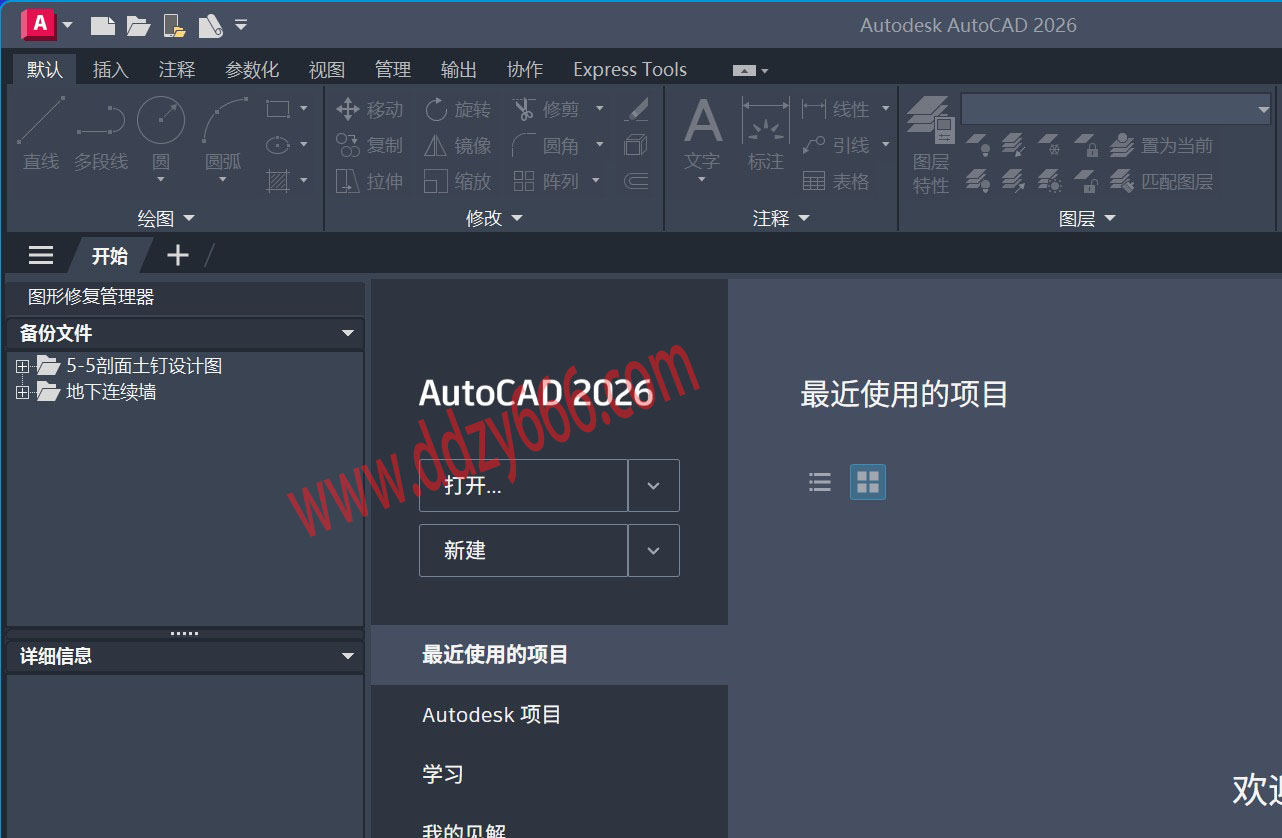
Task: Collapse the 详细信息 section
Action: [x=348, y=656]
